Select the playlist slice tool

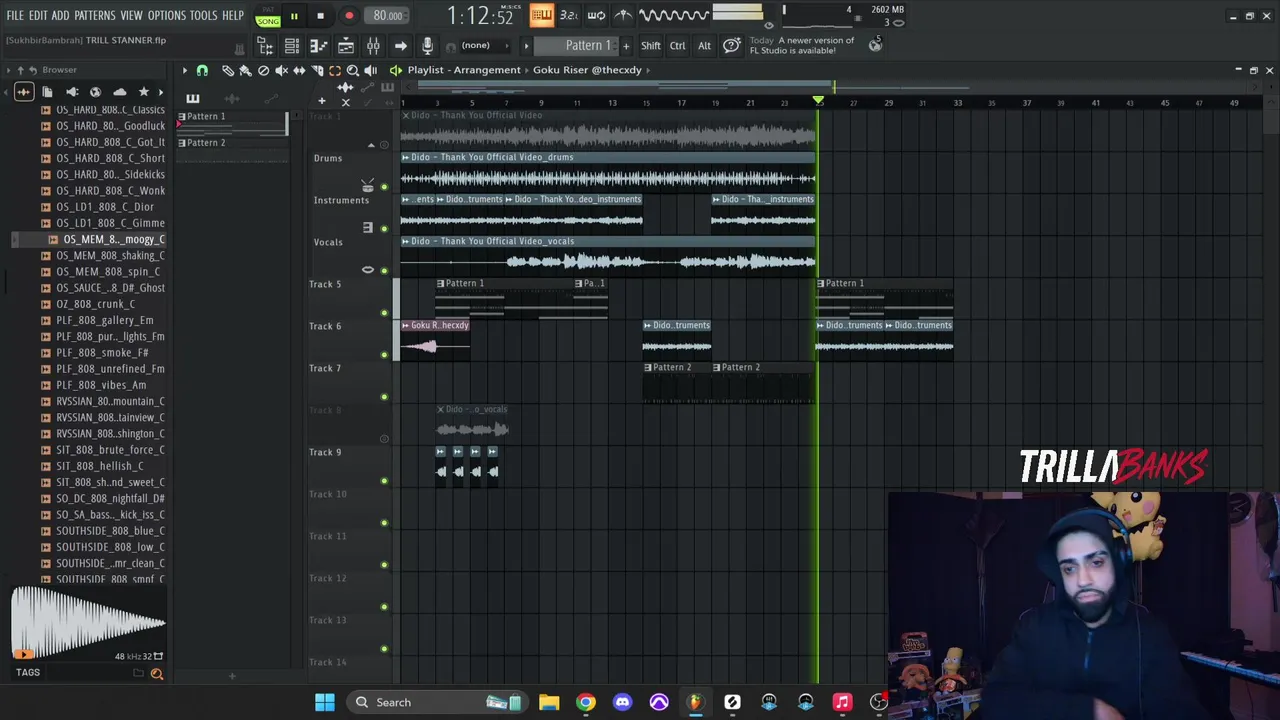[317, 70]
